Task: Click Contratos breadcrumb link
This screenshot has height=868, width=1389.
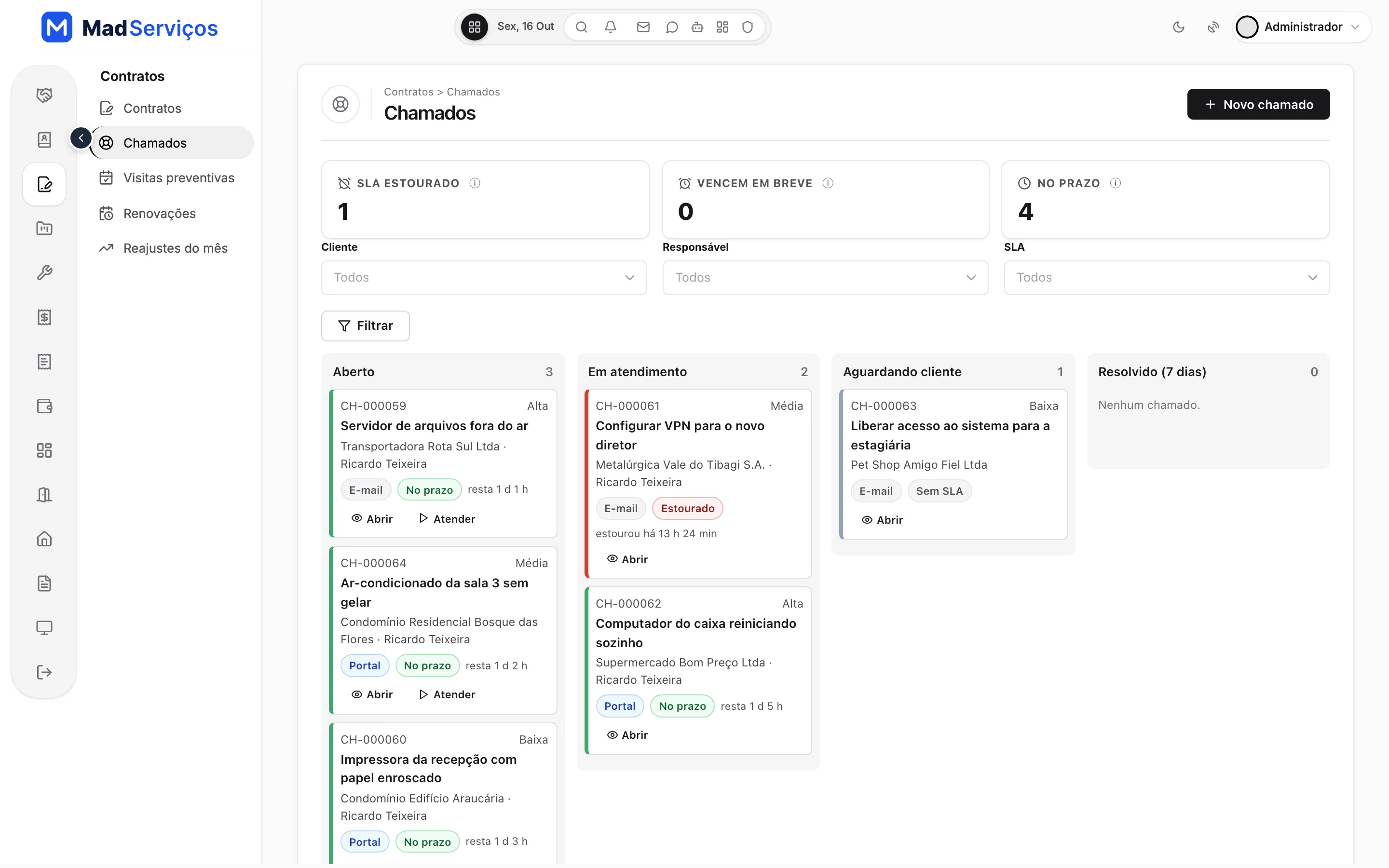Action: (408, 92)
